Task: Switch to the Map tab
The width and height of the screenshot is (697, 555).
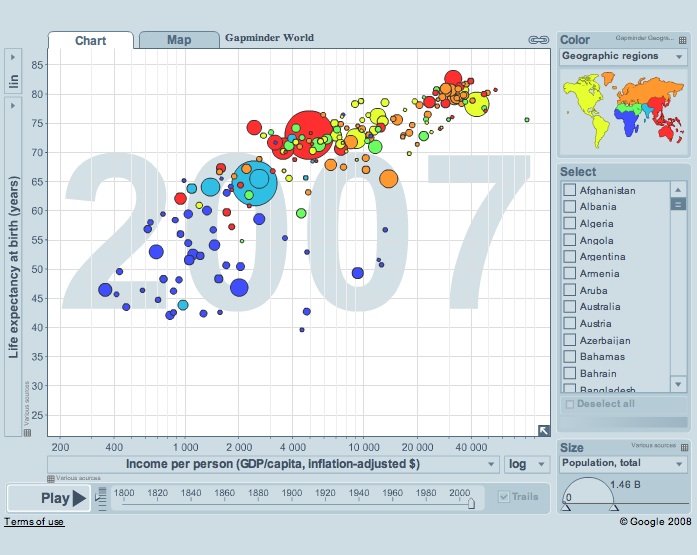Action: tap(179, 40)
